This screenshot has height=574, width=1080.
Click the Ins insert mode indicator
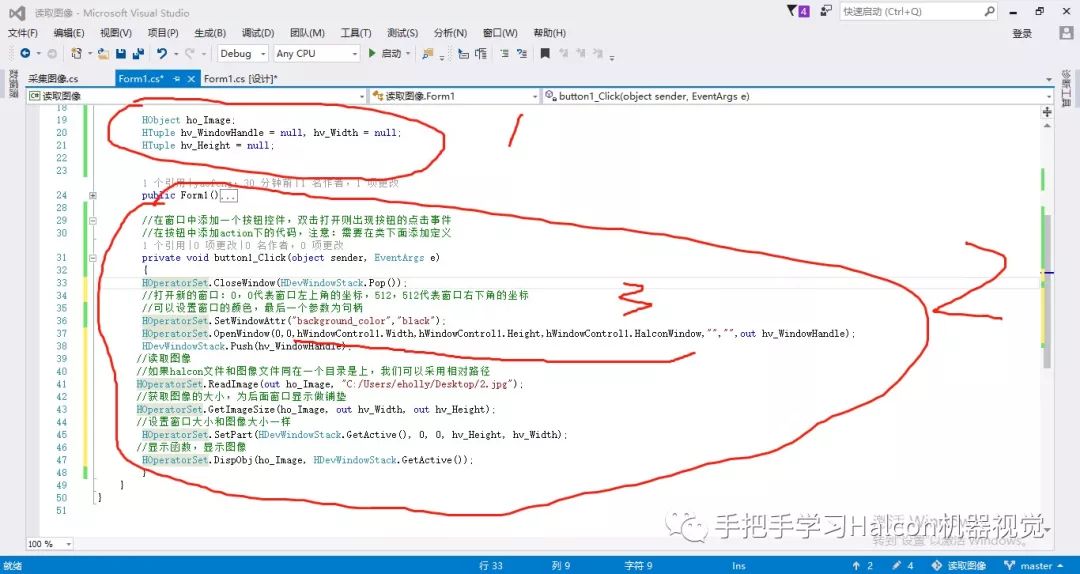[738, 566]
